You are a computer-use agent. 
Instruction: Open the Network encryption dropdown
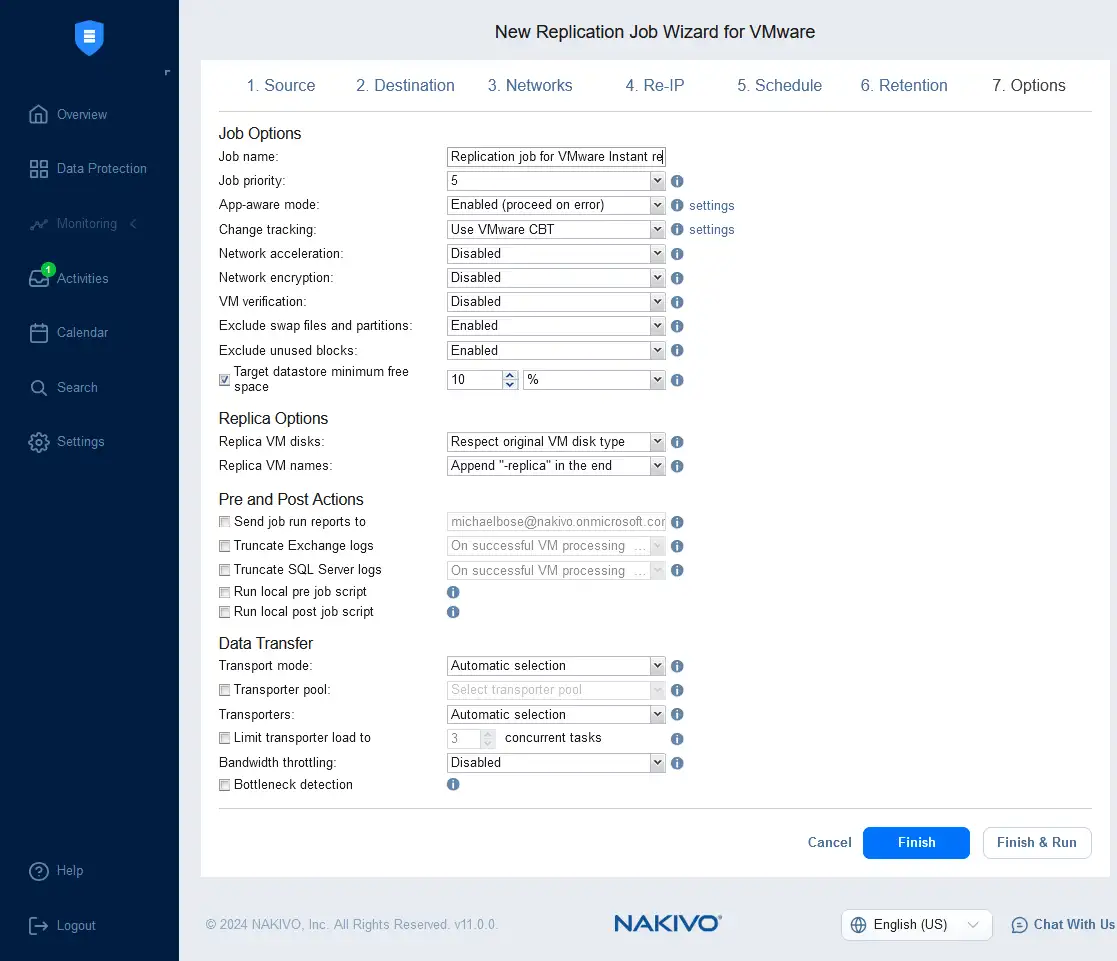[556, 278]
